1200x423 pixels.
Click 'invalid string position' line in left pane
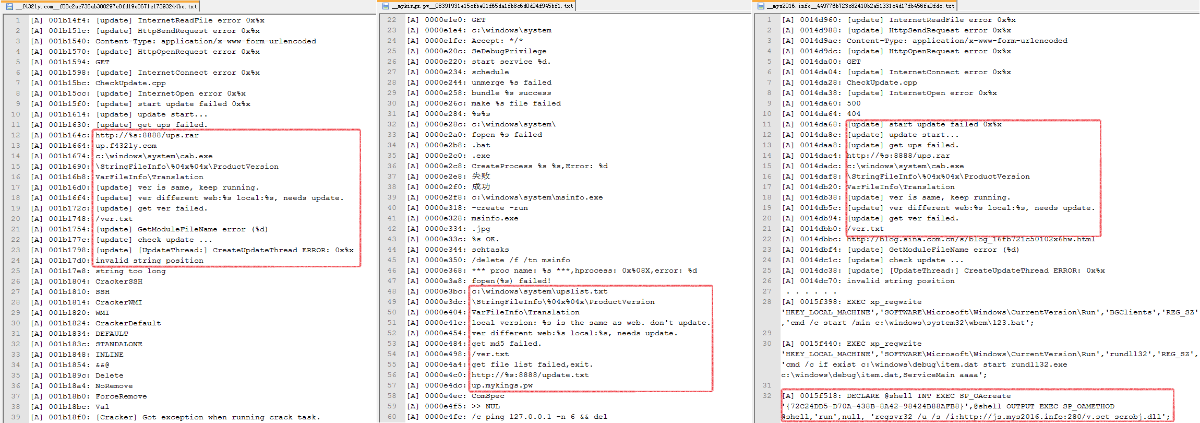[x=148, y=261]
